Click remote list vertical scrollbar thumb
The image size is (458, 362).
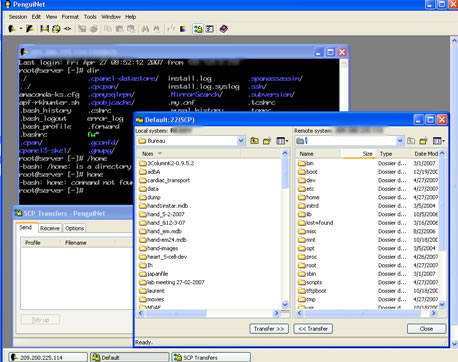tap(442, 203)
